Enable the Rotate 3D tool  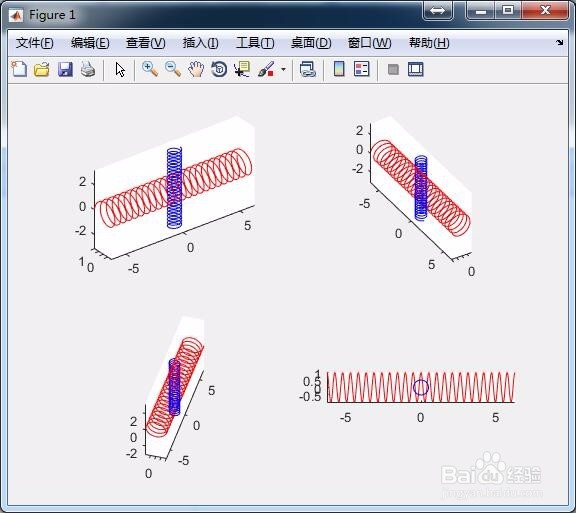pyautogui.click(x=219, y=69)
